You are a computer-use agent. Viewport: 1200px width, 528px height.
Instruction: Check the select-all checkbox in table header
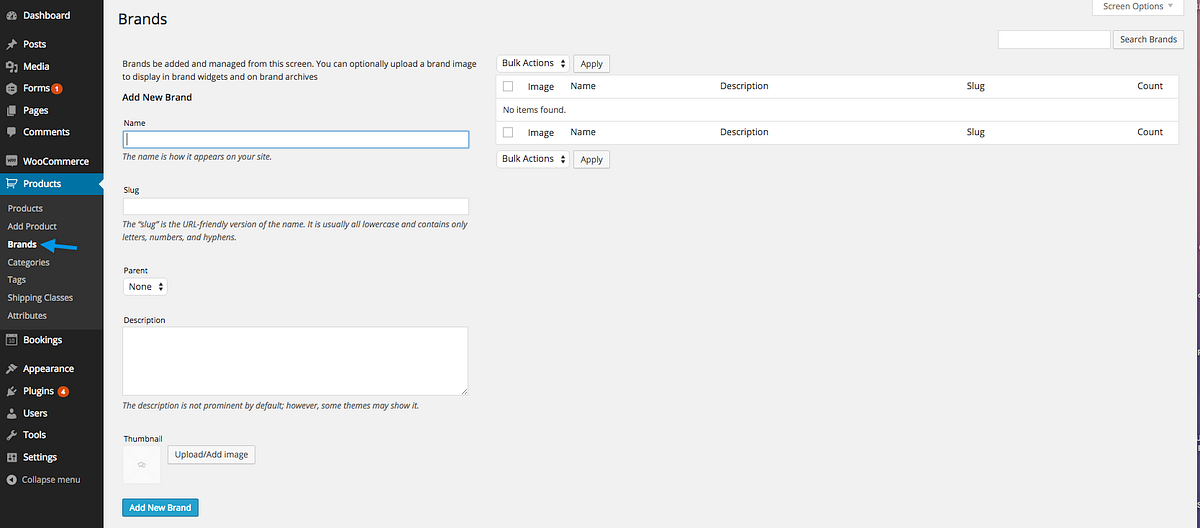pos(508,87)
